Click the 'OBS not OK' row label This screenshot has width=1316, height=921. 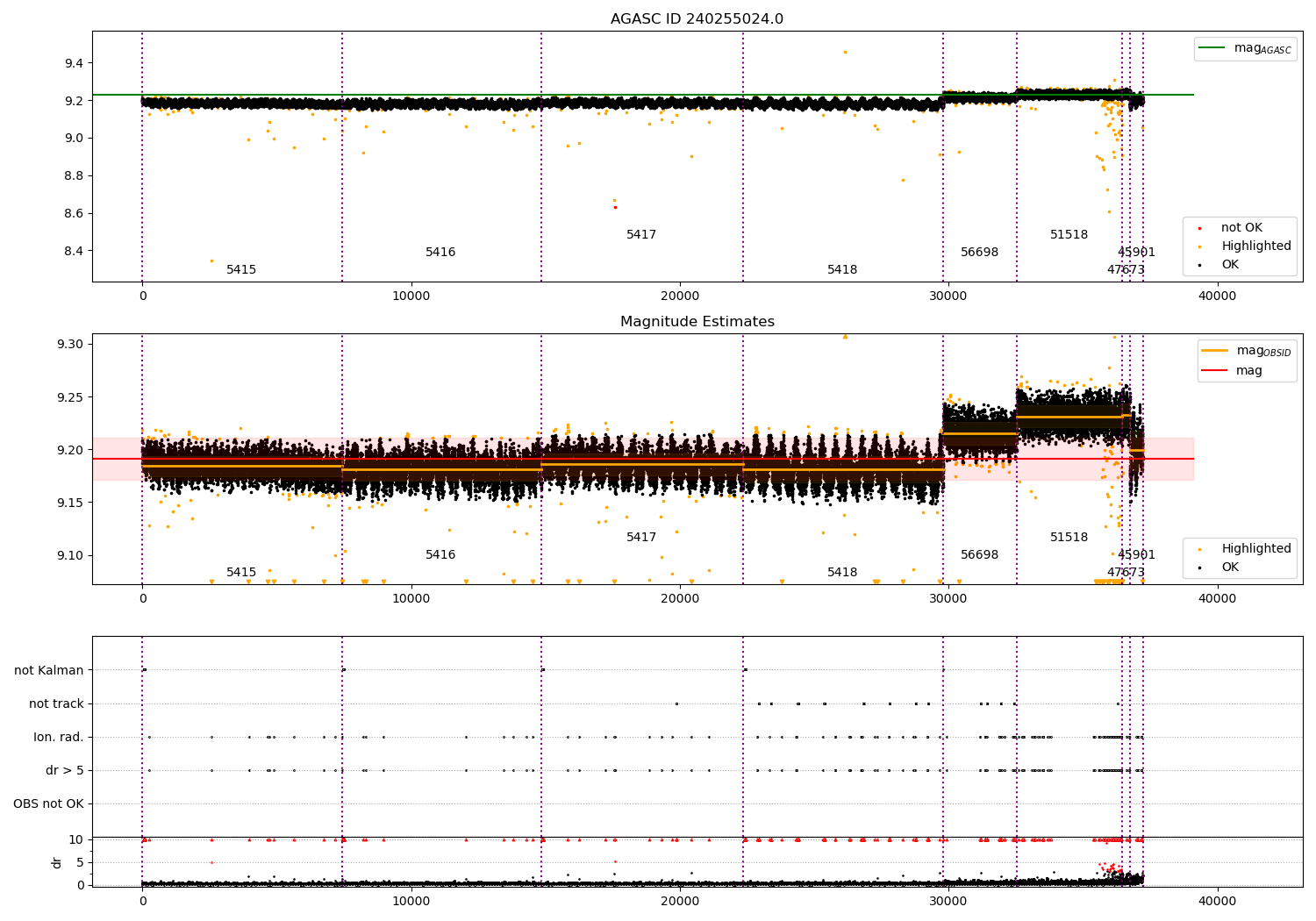pos(49,803)
